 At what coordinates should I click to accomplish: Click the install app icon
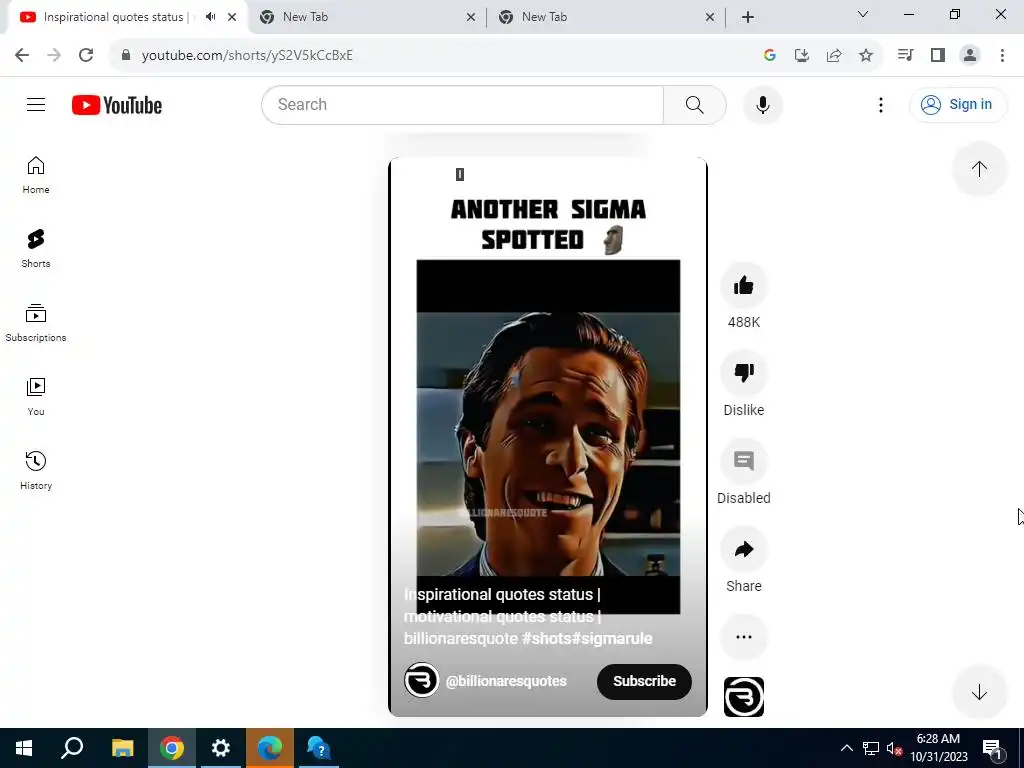point(802,56)
